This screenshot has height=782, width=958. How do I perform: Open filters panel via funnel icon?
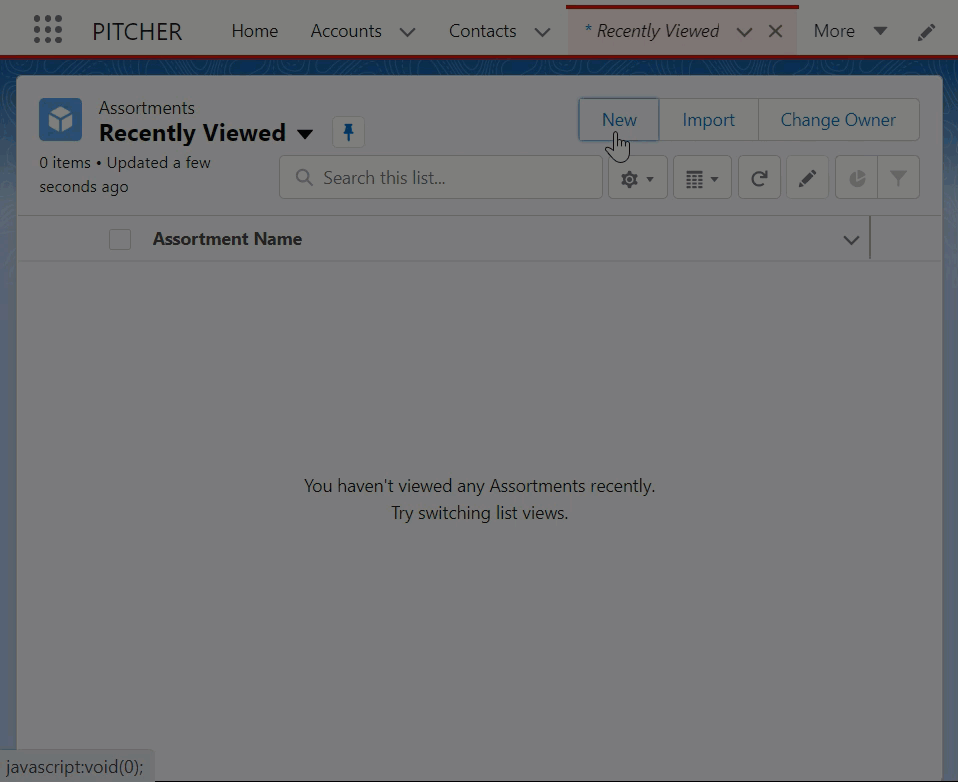[x=898, y=178]
